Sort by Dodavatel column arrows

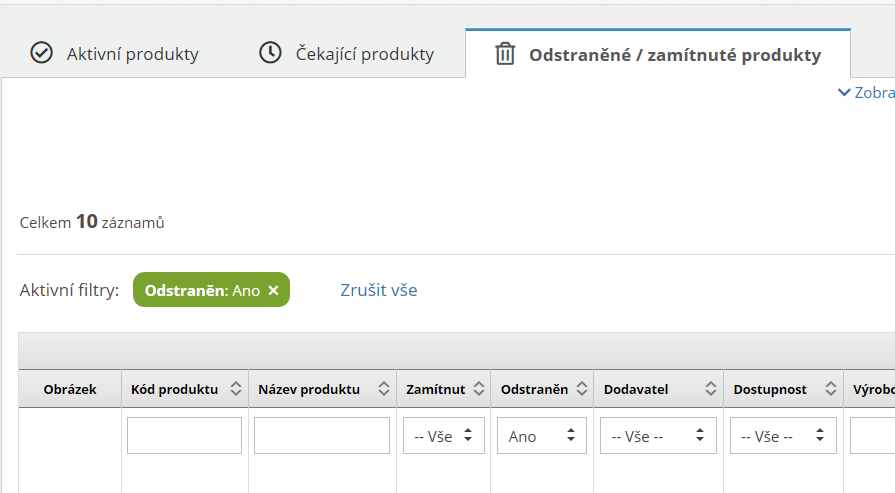tap(711, 389)
